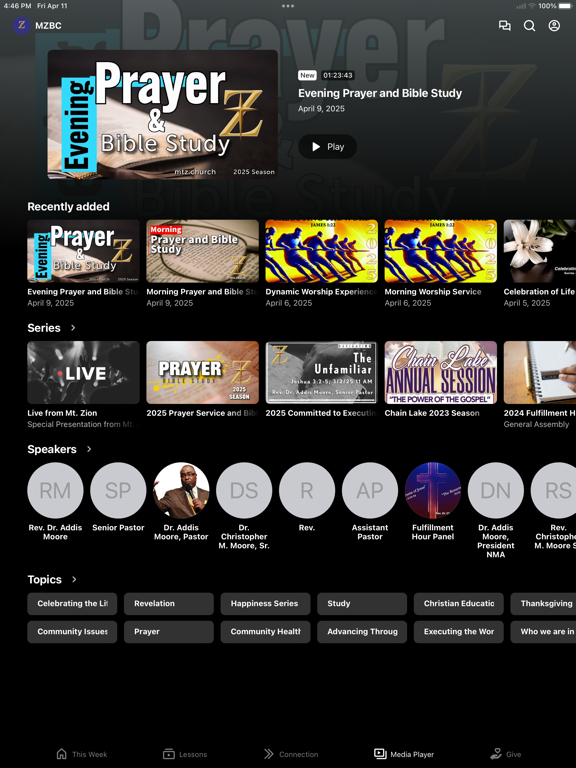Select speaker DN Dr. Addis Moore President NMA
Image resolution: width=576 pixels, height=768 pixels.
click(x=496, y=490)
